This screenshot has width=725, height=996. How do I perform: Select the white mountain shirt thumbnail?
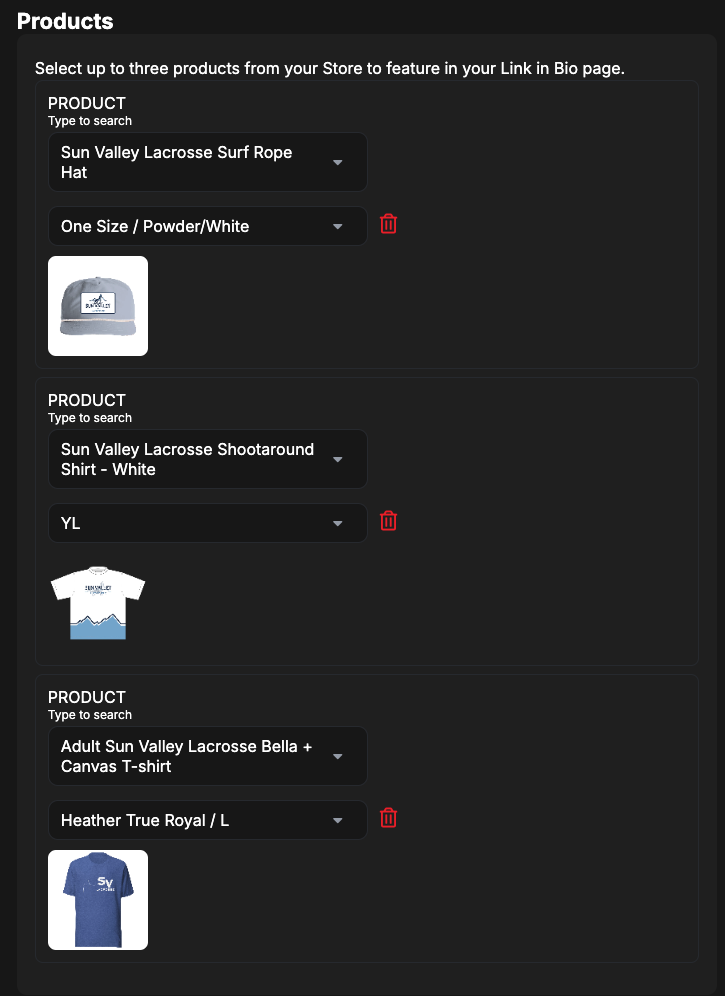tap(98, 603)
